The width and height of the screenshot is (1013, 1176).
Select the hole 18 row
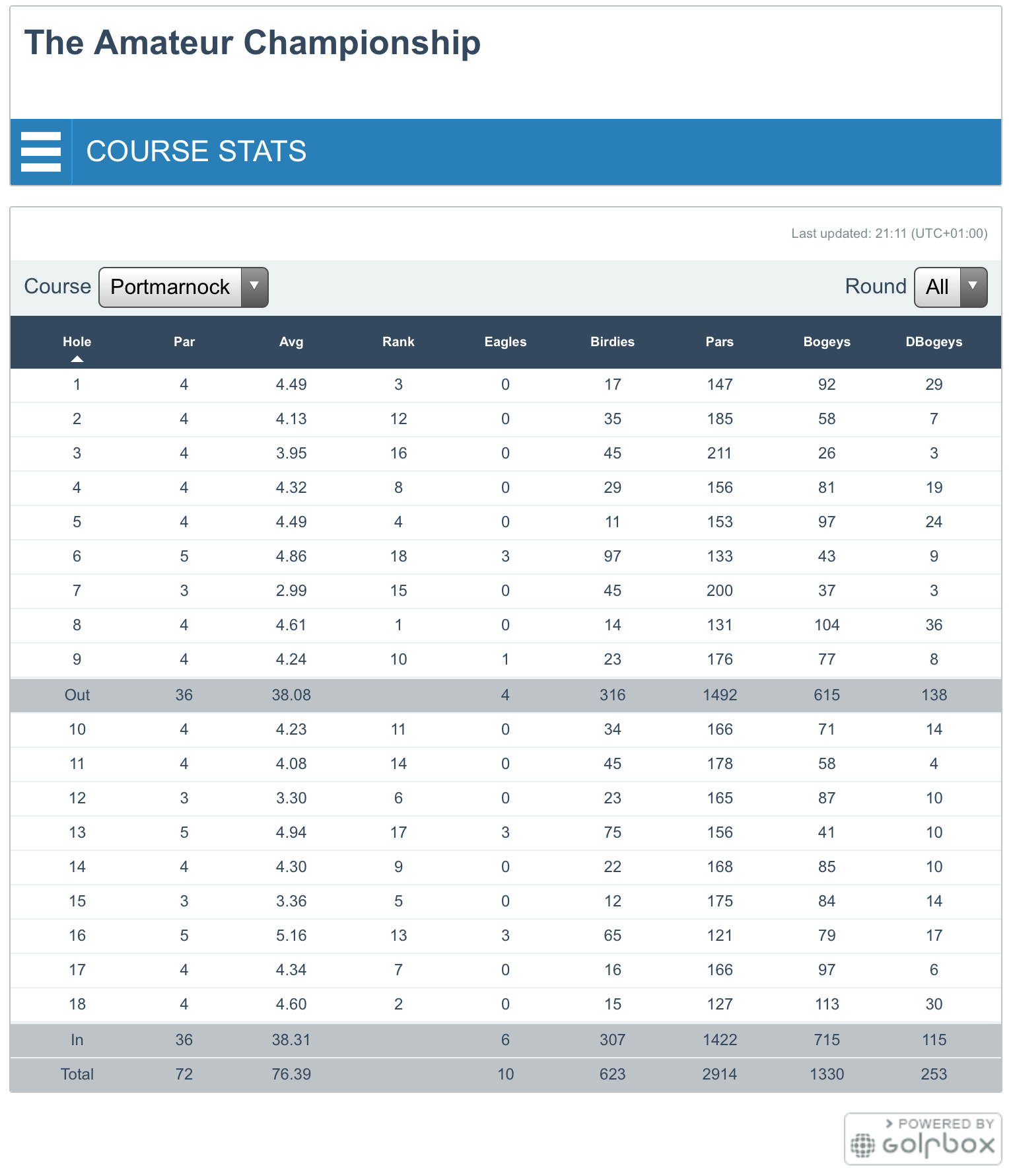coord(505,1004)
